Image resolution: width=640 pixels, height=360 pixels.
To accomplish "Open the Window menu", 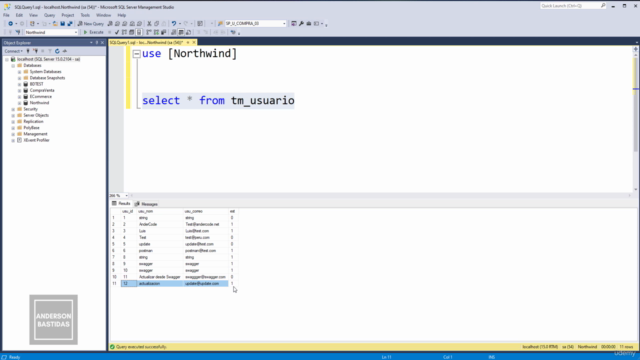I will click(x=103, y=15).
